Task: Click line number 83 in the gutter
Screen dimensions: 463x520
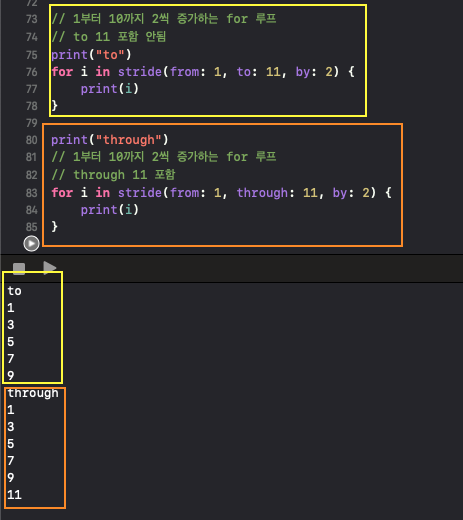Action: 32,193
